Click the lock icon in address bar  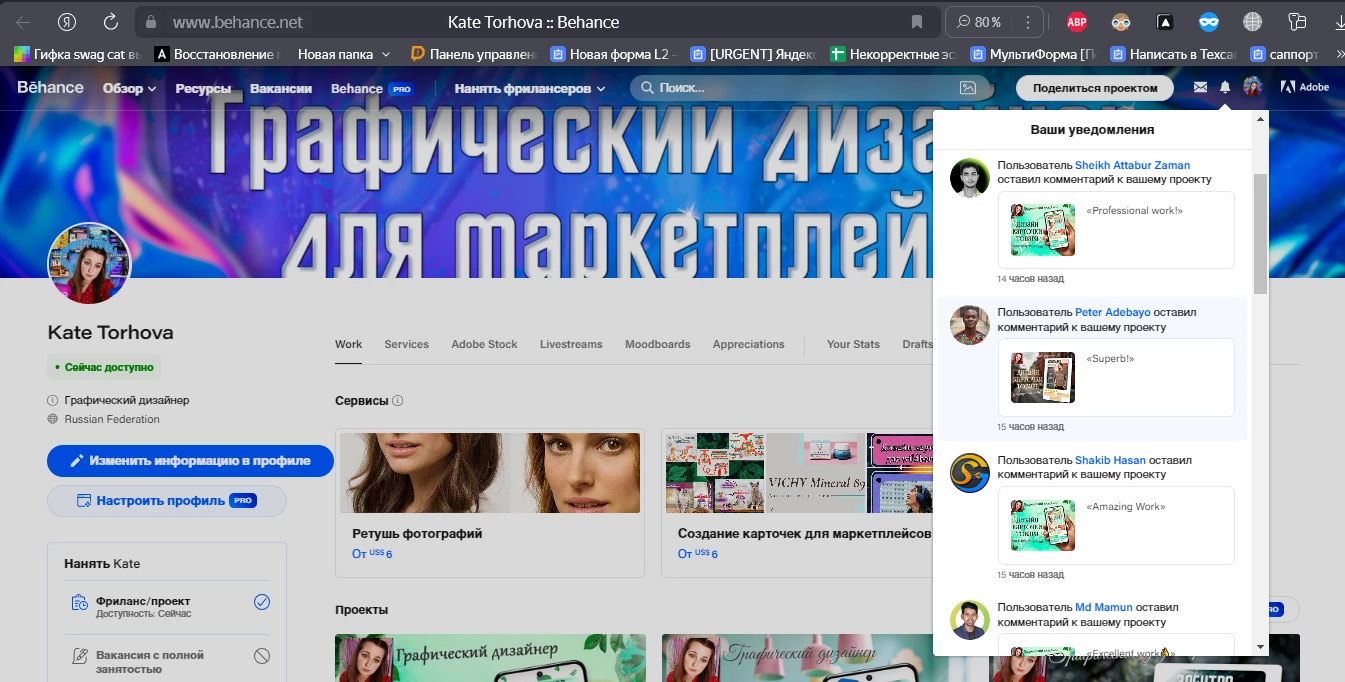(151, 22)
